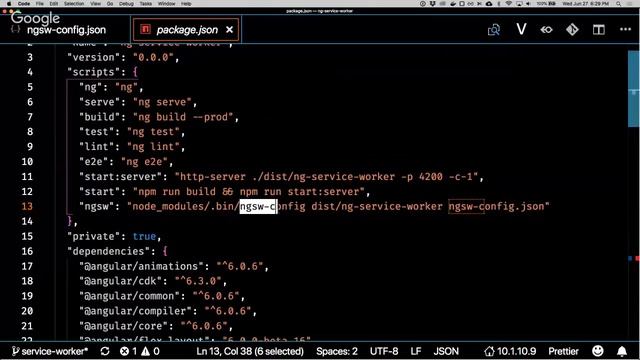Screen dimensions: 640x360
Task: Click the 10.1.10.9 home status item
Action: (510, 351)
